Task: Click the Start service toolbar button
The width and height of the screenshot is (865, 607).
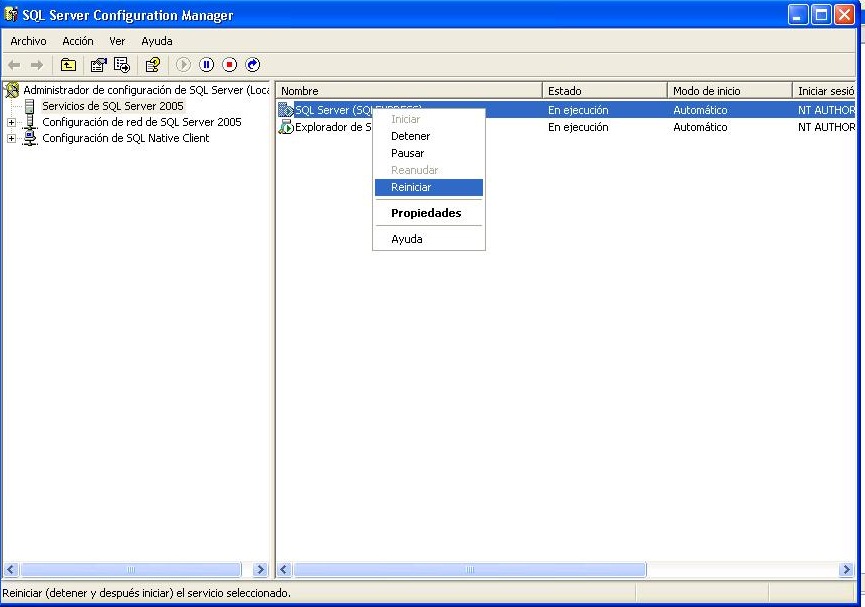Action: click(183, 65)
